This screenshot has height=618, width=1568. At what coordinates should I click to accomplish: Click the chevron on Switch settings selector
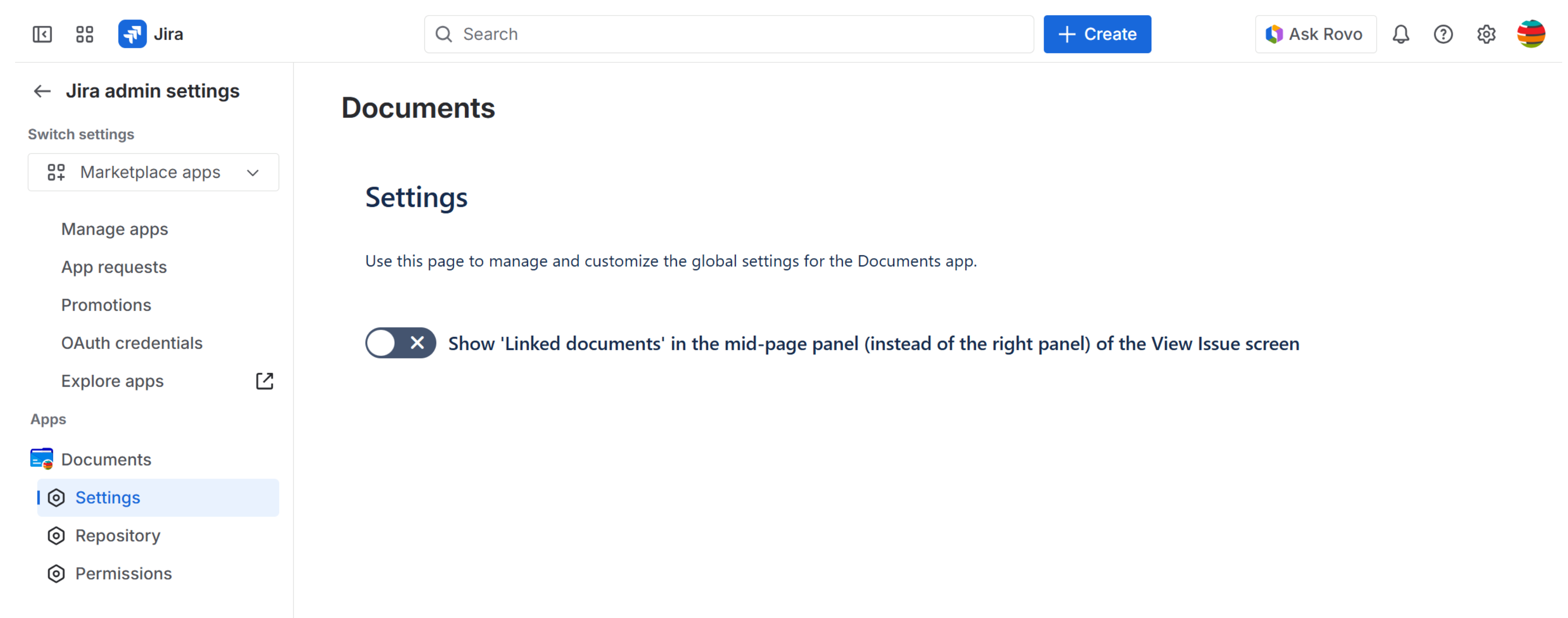pyautogui.click(x=253, y=173)
